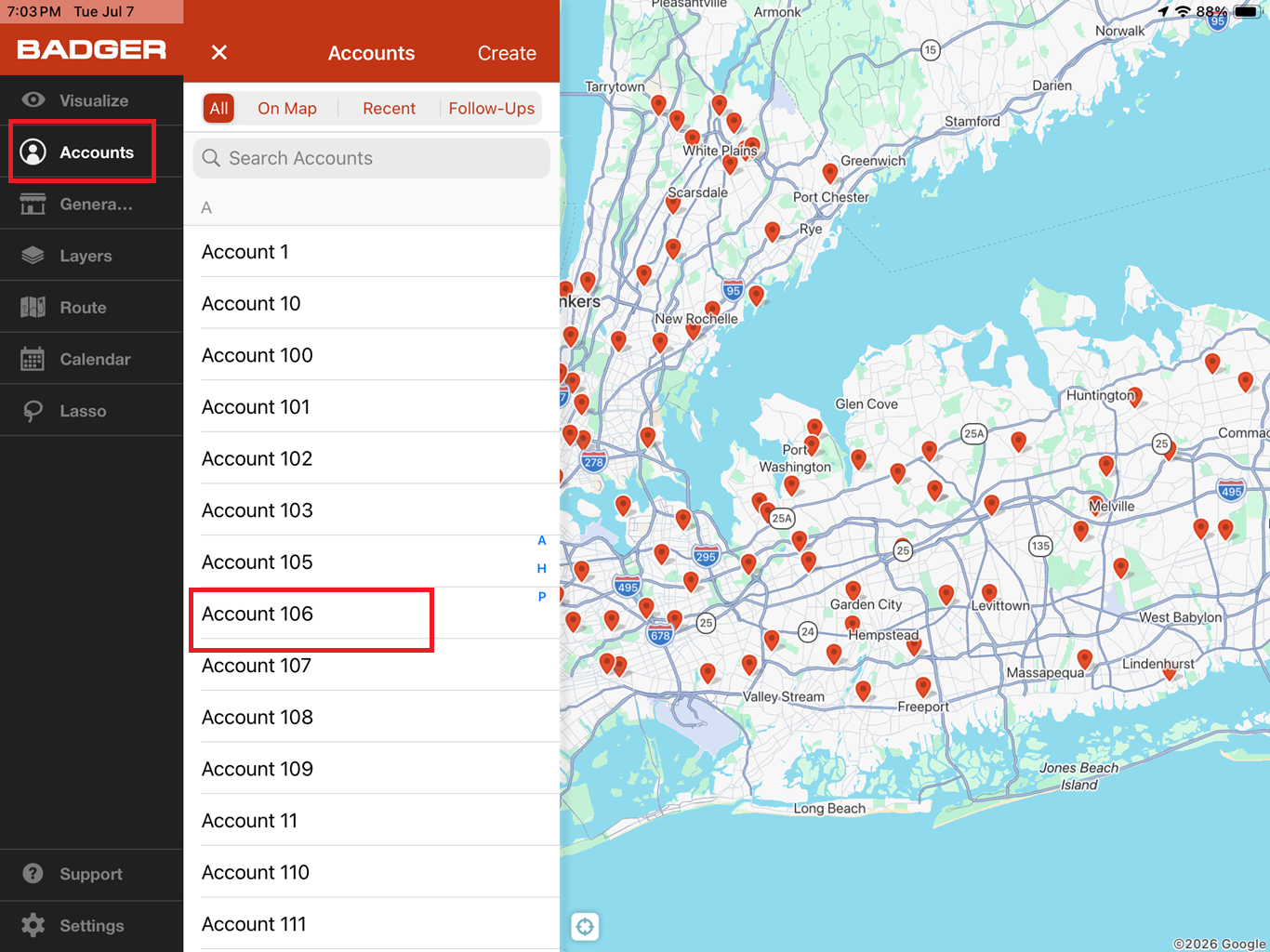1270x952 pixels.
Task: Open Account 108
Action: click(372, 717)
